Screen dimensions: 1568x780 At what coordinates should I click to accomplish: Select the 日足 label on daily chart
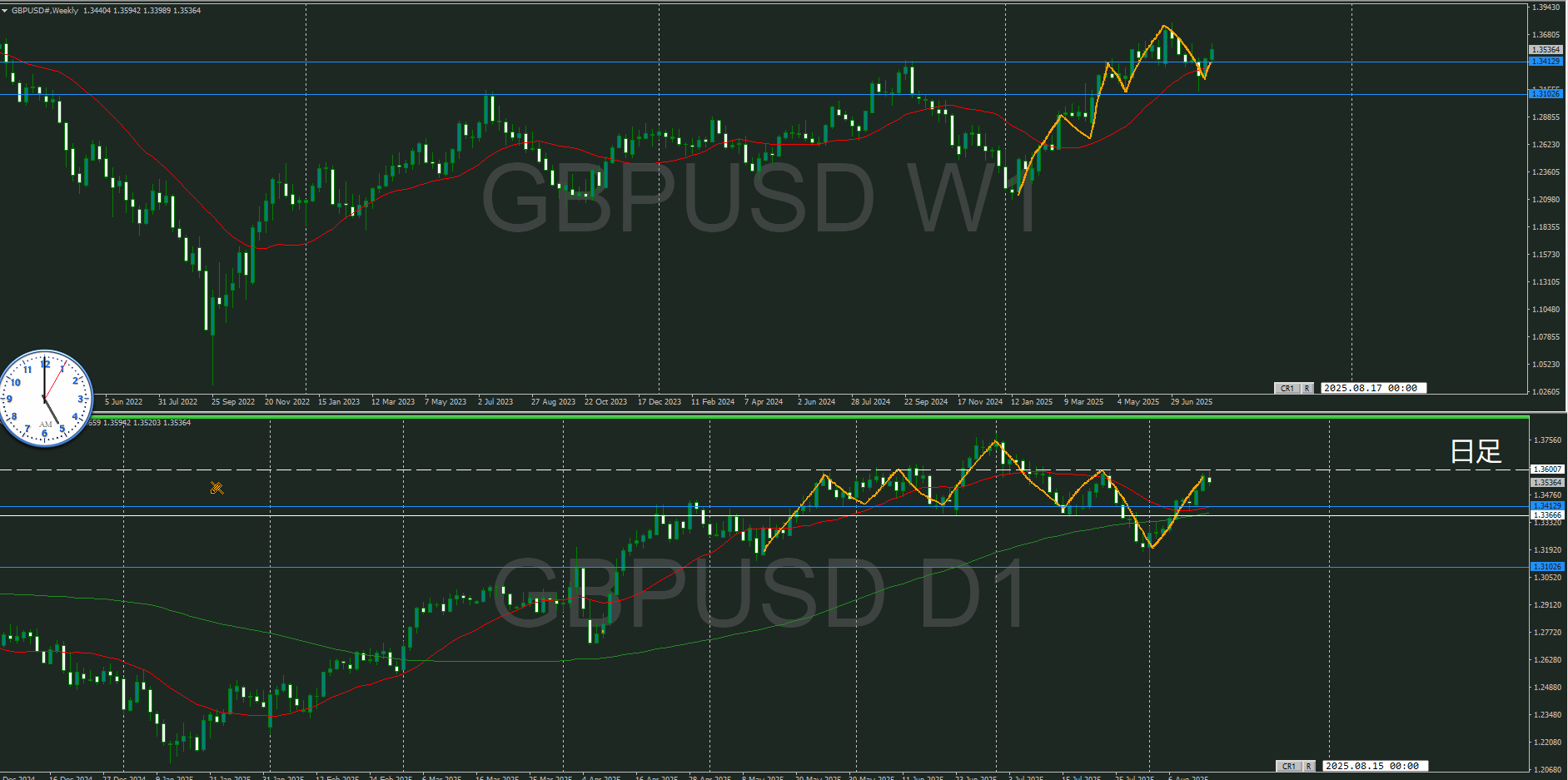tap(1476, 452)
